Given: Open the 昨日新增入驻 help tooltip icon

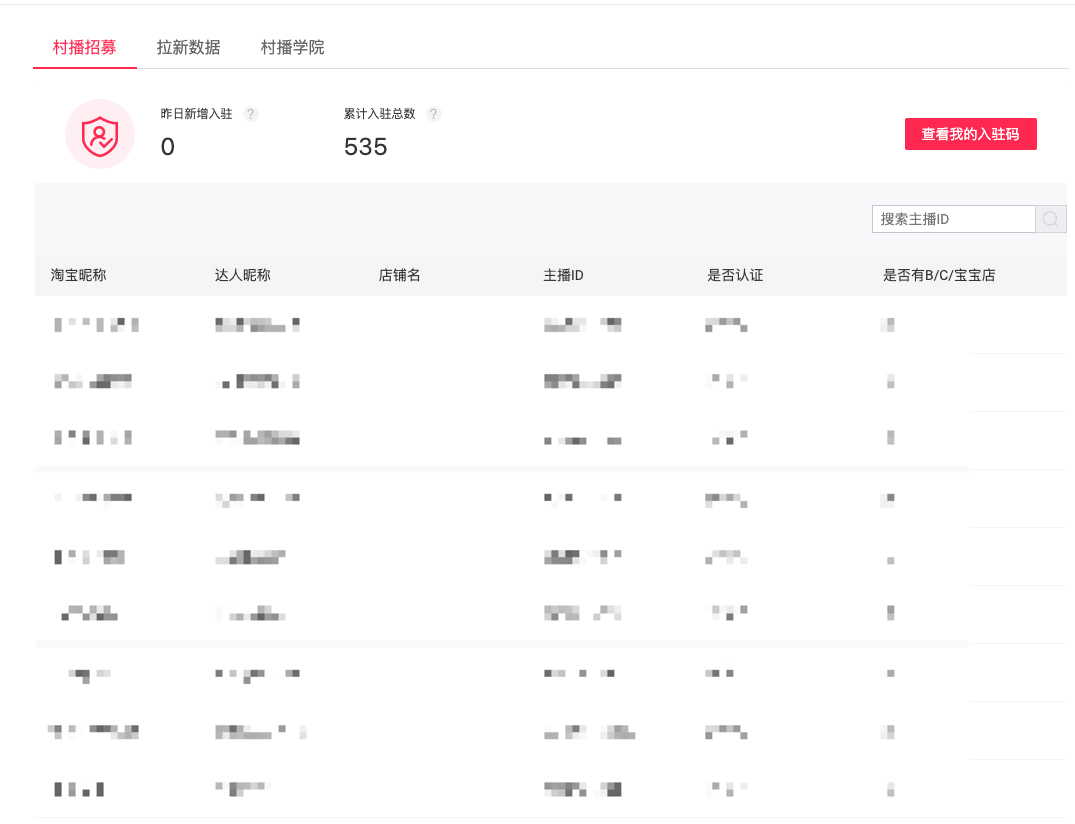Looking at the screenshot, I should [250, 114].
